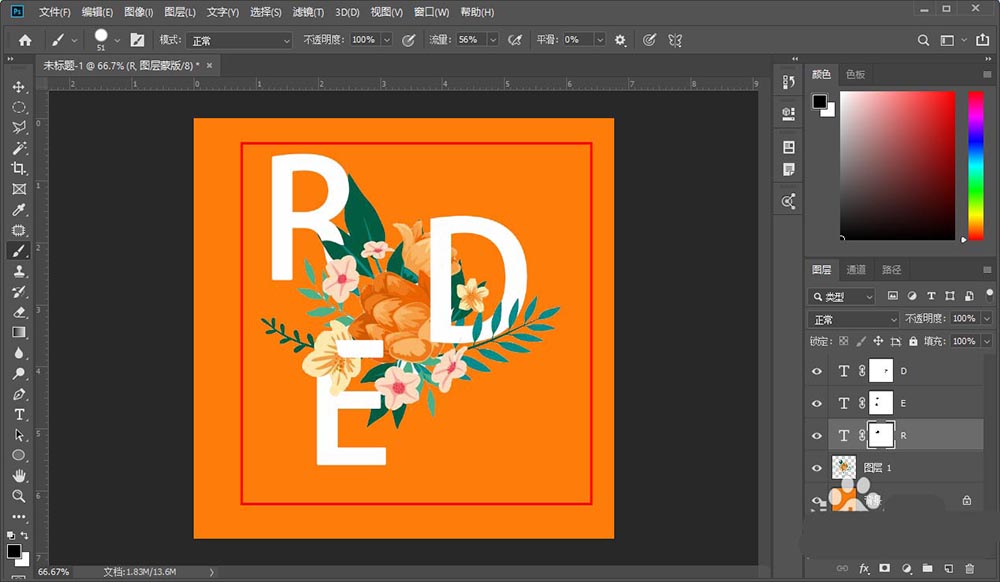Open brush preset picker arrow

[x=117, y=40]
